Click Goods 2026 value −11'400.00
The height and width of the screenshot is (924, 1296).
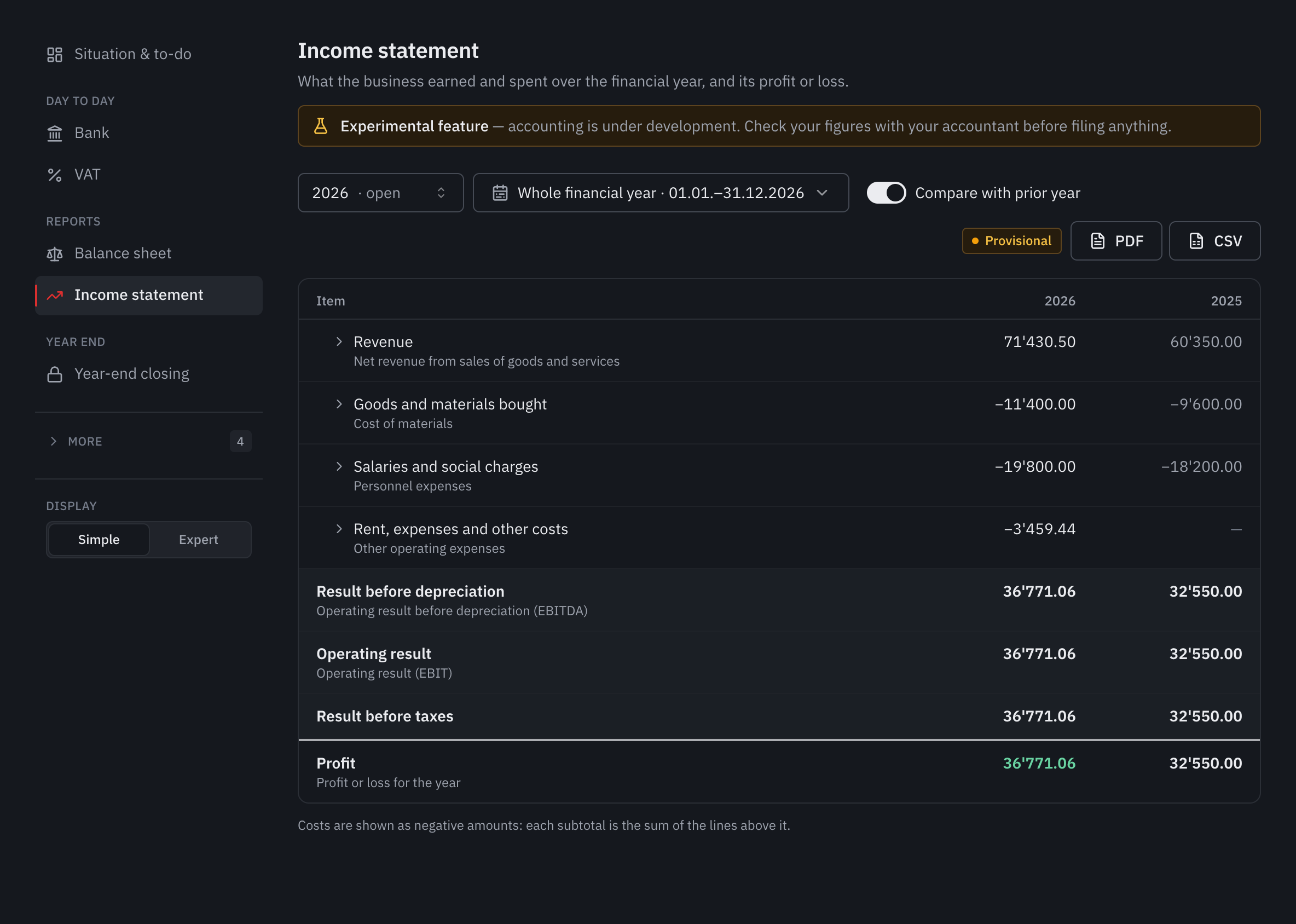[1035, 405]
